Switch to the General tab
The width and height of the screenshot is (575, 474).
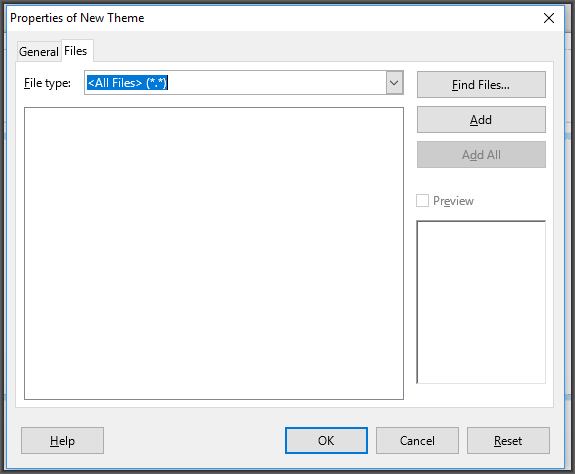click(39, 51)
